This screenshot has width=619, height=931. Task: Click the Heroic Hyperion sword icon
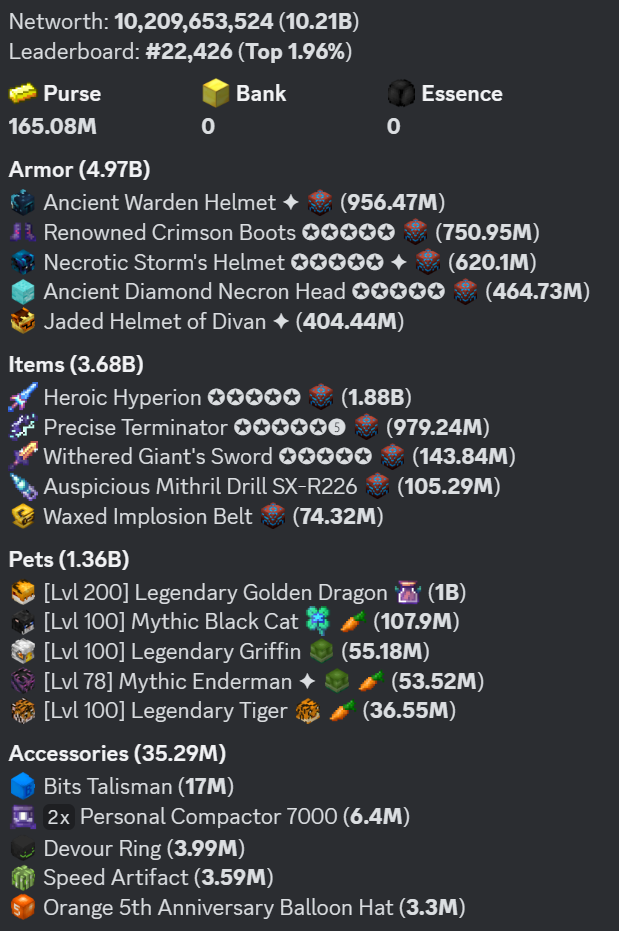click(x=22, y=398)
